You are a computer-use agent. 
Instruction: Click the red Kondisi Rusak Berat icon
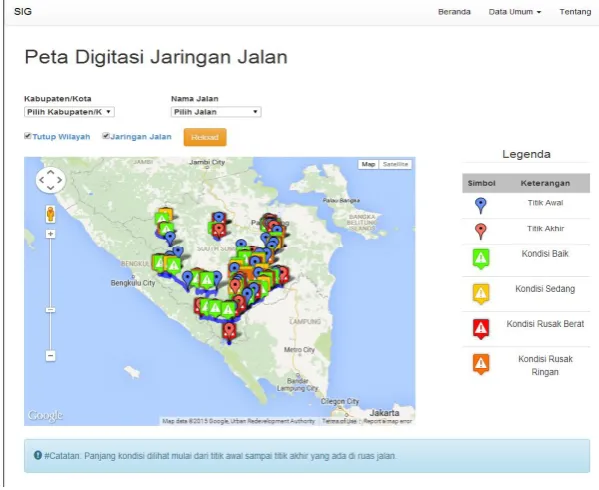click(x=481, y=329)
